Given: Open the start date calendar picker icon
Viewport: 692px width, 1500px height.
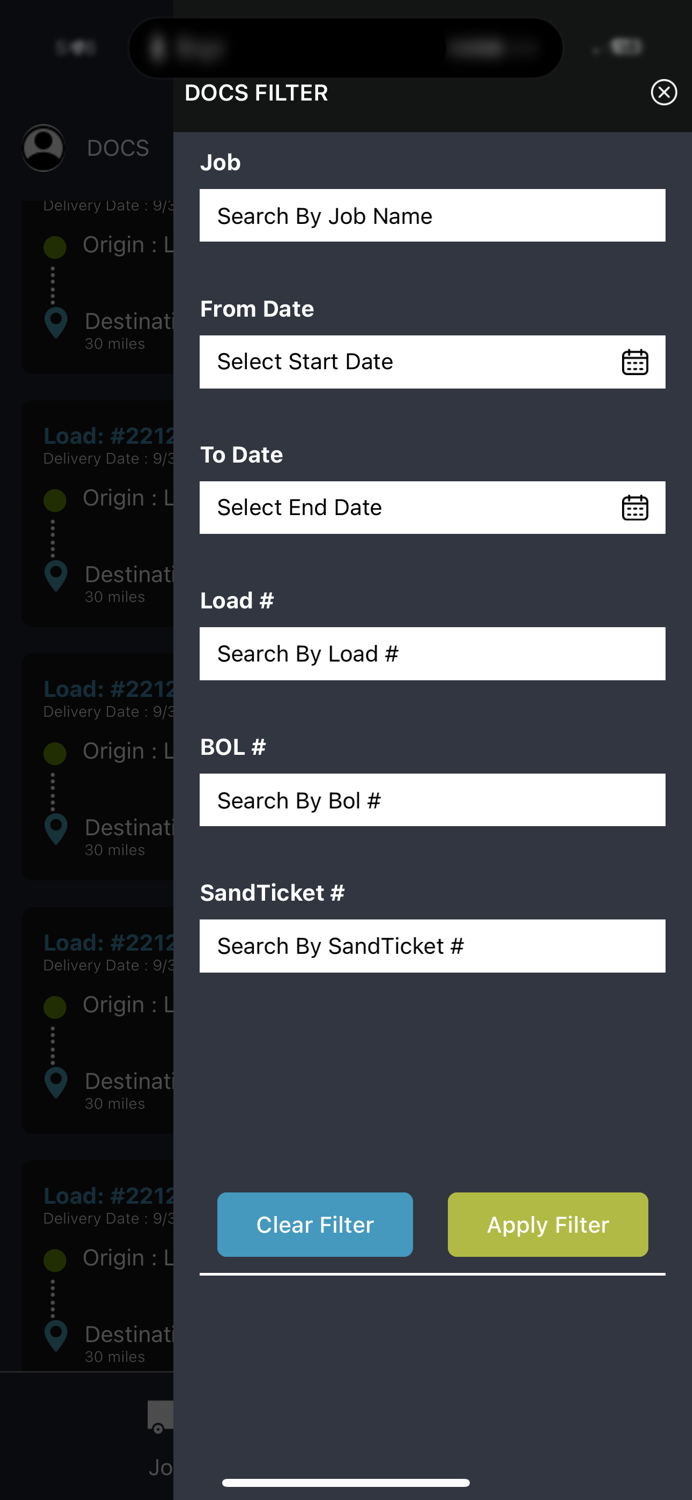Looking at the screenshot, I should (635, 362).
